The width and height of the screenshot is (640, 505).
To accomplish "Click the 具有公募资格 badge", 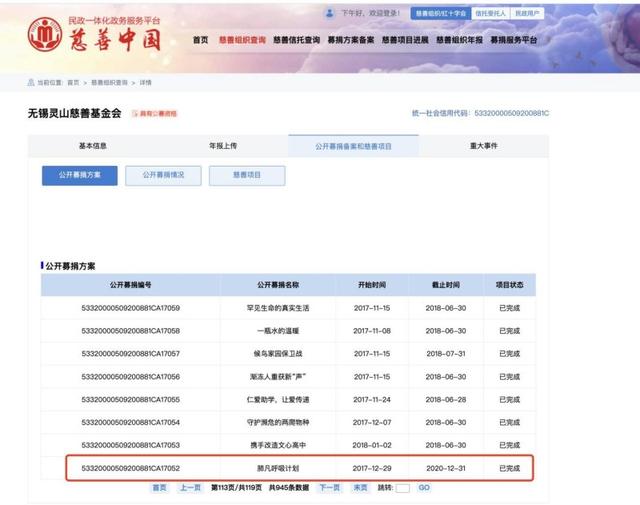I will coord(155,113).
